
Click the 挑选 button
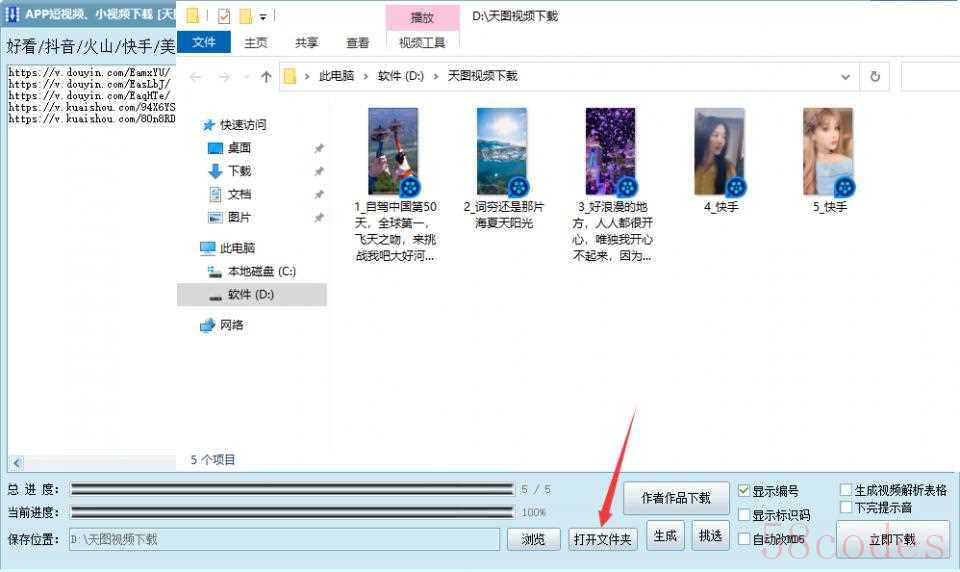coord(710,536)
